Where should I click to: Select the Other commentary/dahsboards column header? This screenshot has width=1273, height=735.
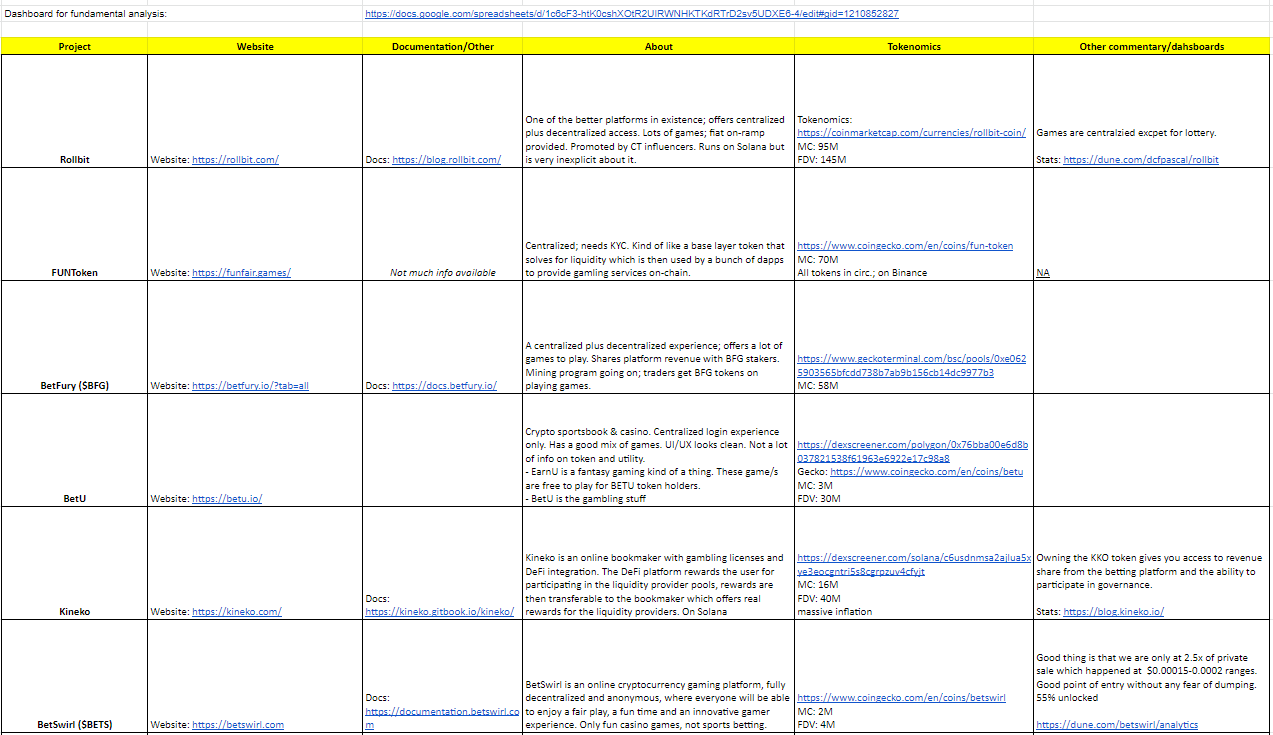(1152, 46)
